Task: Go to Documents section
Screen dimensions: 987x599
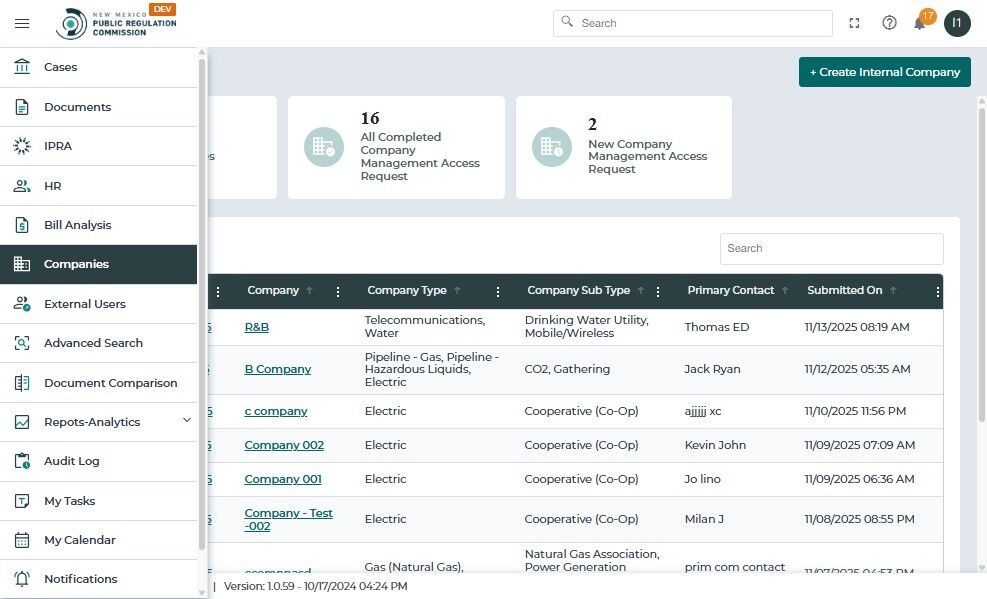Action: pos(98,107)
